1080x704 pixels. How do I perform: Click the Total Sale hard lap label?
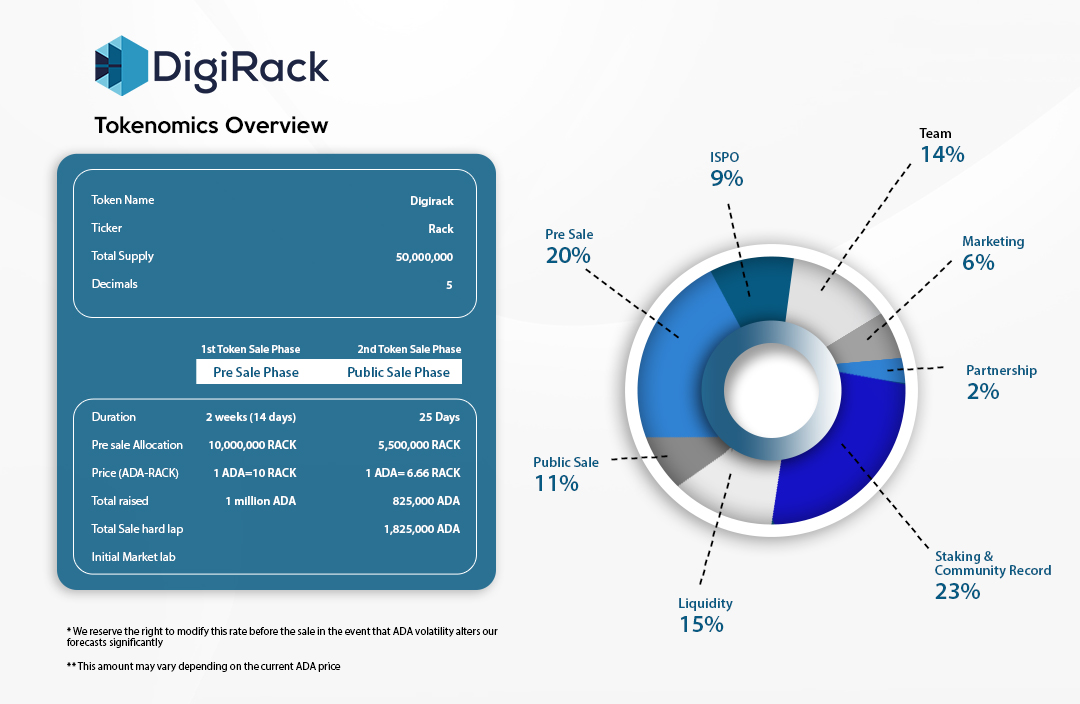click(137, 529)
